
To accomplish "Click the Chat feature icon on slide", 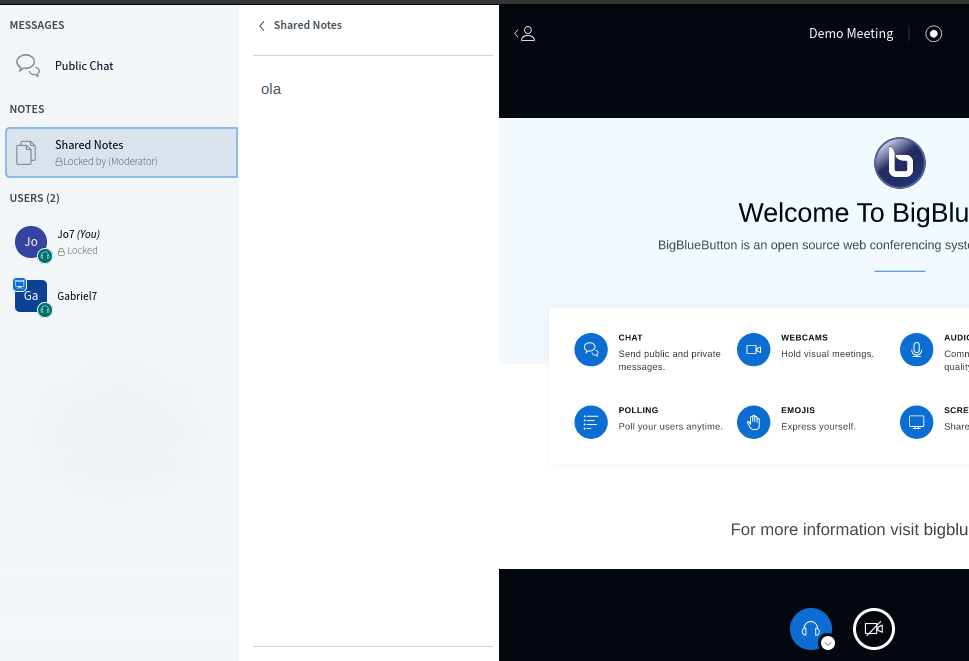I will (x=591, y=350).
